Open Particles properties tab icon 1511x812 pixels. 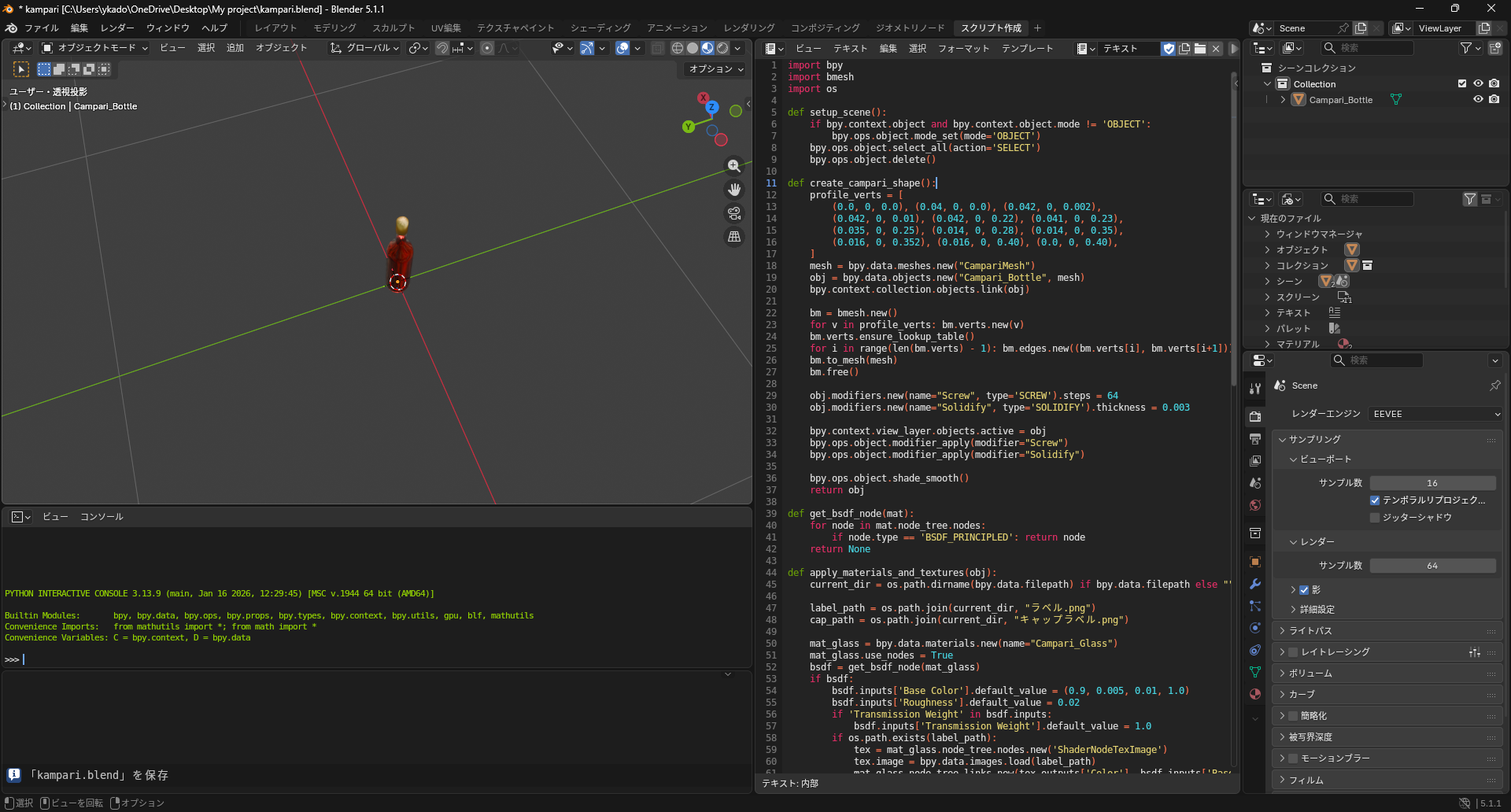click(1255, 606)
